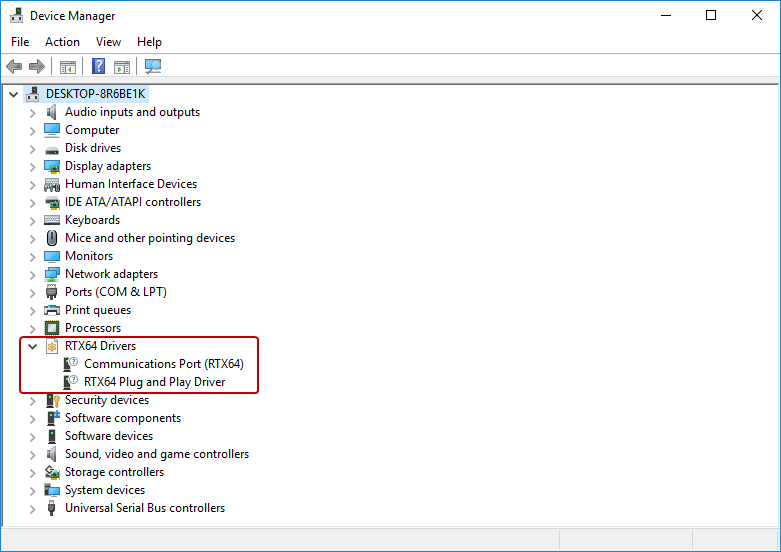Click the icon beside Network adapters
The image size is (781, 552).
(x=52, y=274)
